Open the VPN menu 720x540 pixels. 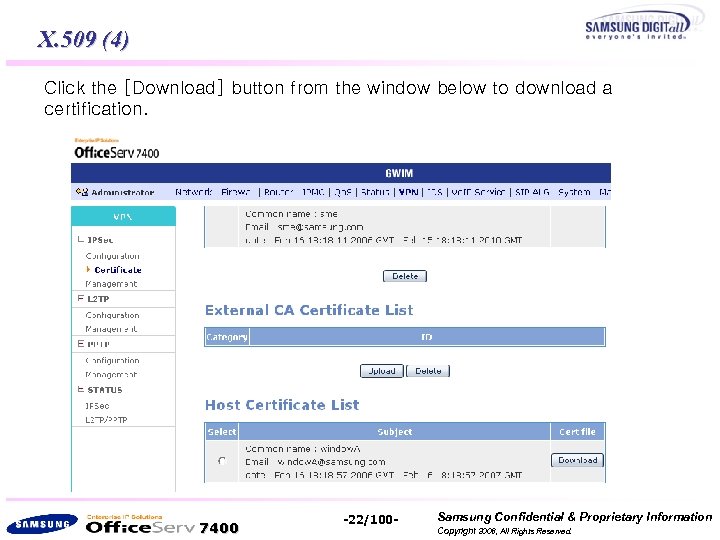pyautogui.click(x=408, y=192)
